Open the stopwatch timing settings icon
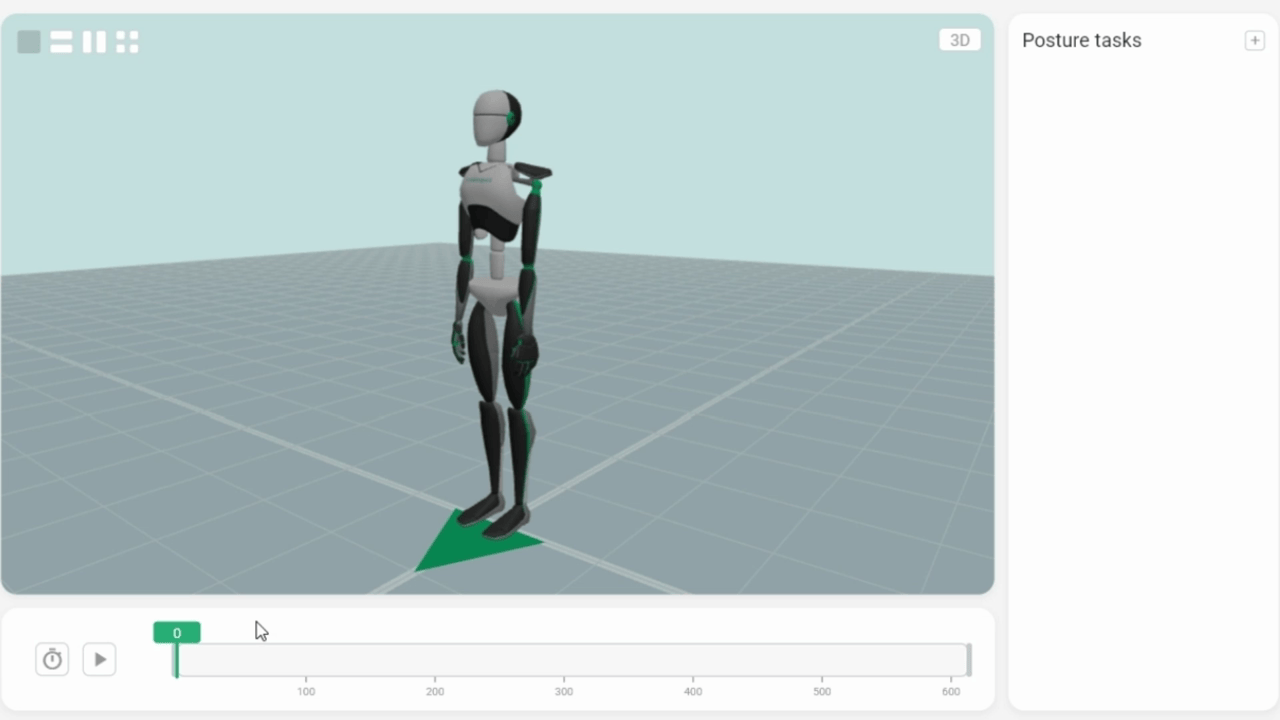 (x=52, y=659)
